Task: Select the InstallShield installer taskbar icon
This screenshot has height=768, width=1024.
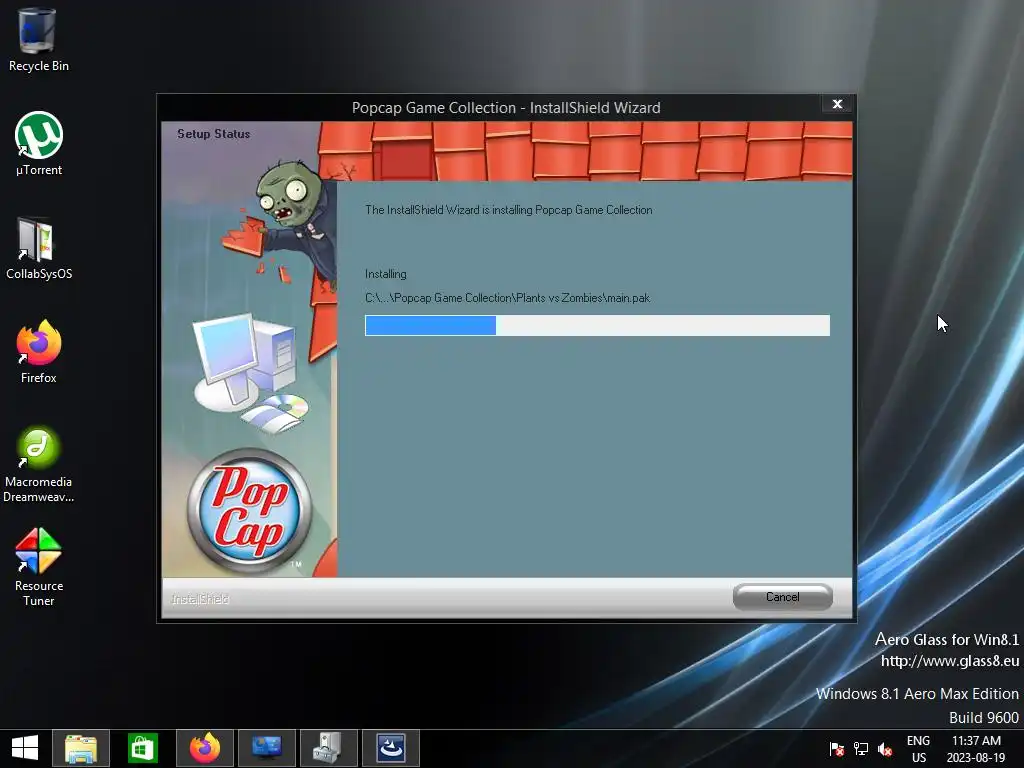Action: [391, 748]
